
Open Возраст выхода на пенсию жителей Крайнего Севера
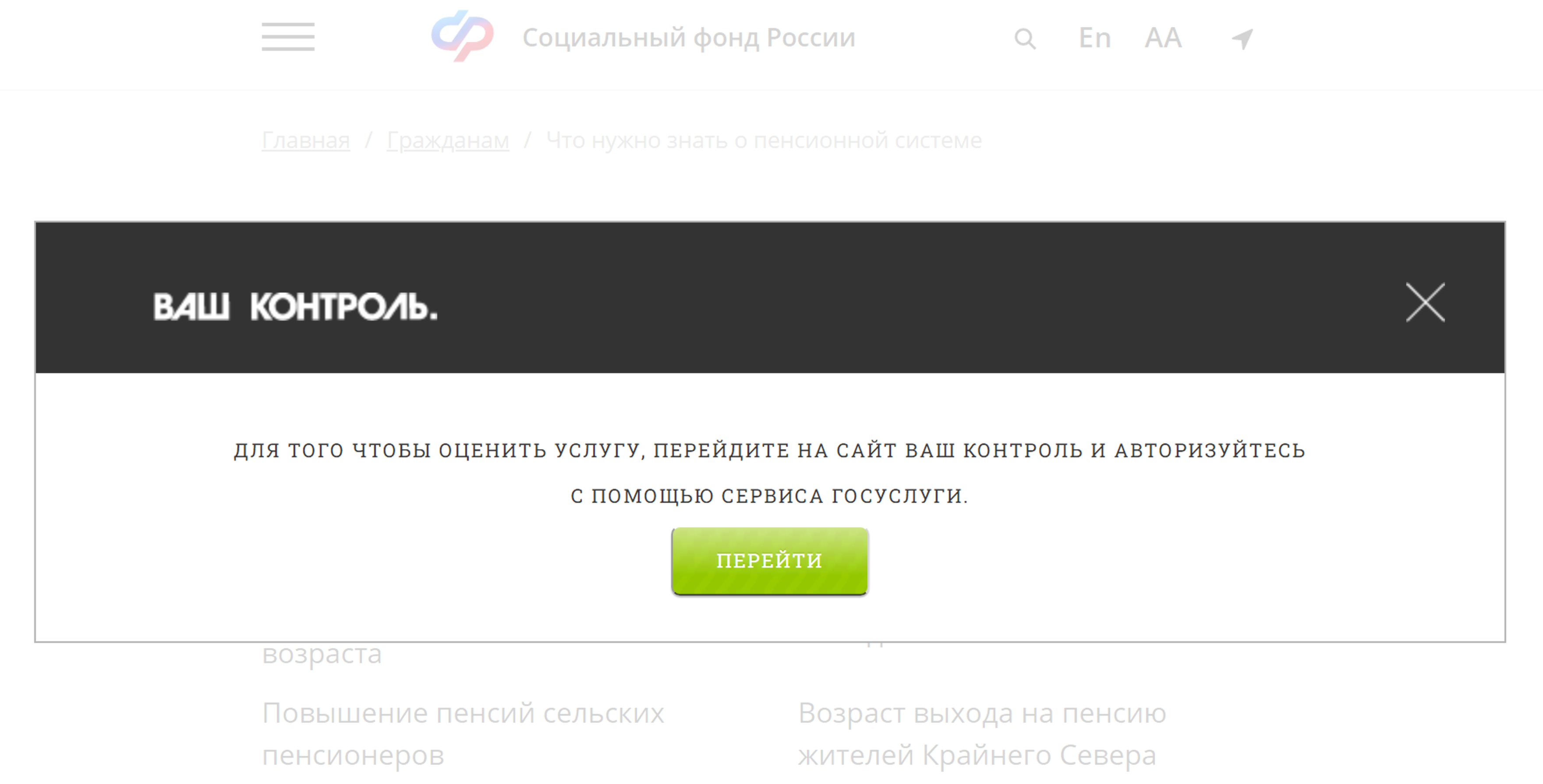point(982,734)
